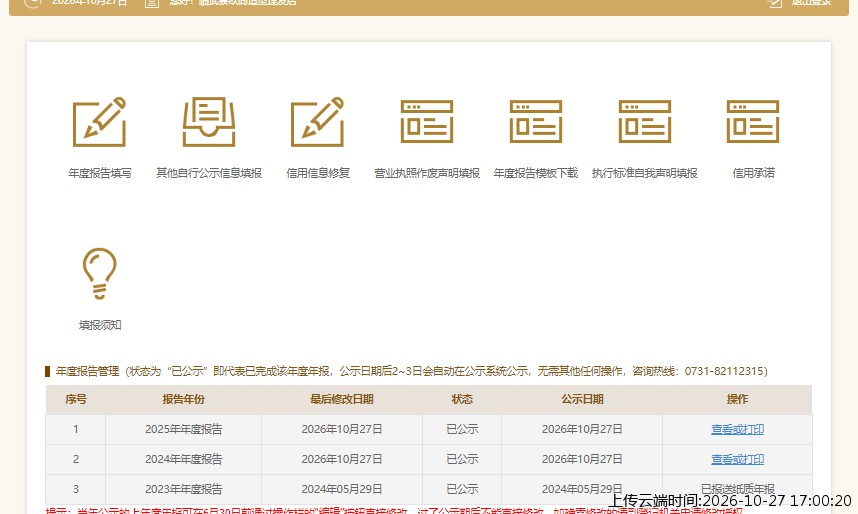Viewport: 858px width, 514px height.
Task: Click the 状态 column header
Action: tap(462, 400)
